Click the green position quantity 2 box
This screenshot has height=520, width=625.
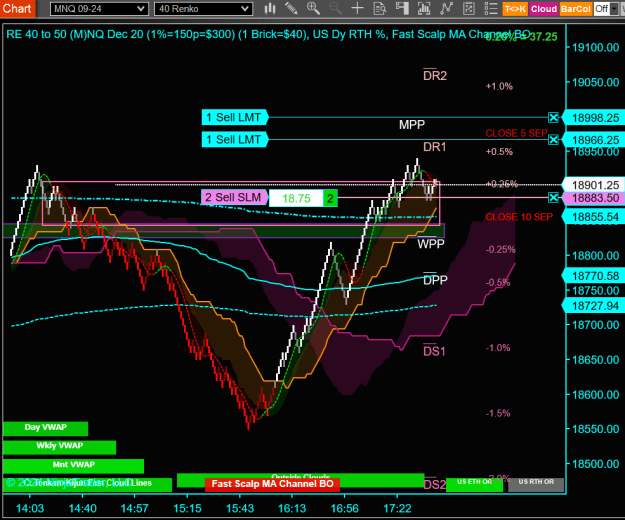[330, 198]
